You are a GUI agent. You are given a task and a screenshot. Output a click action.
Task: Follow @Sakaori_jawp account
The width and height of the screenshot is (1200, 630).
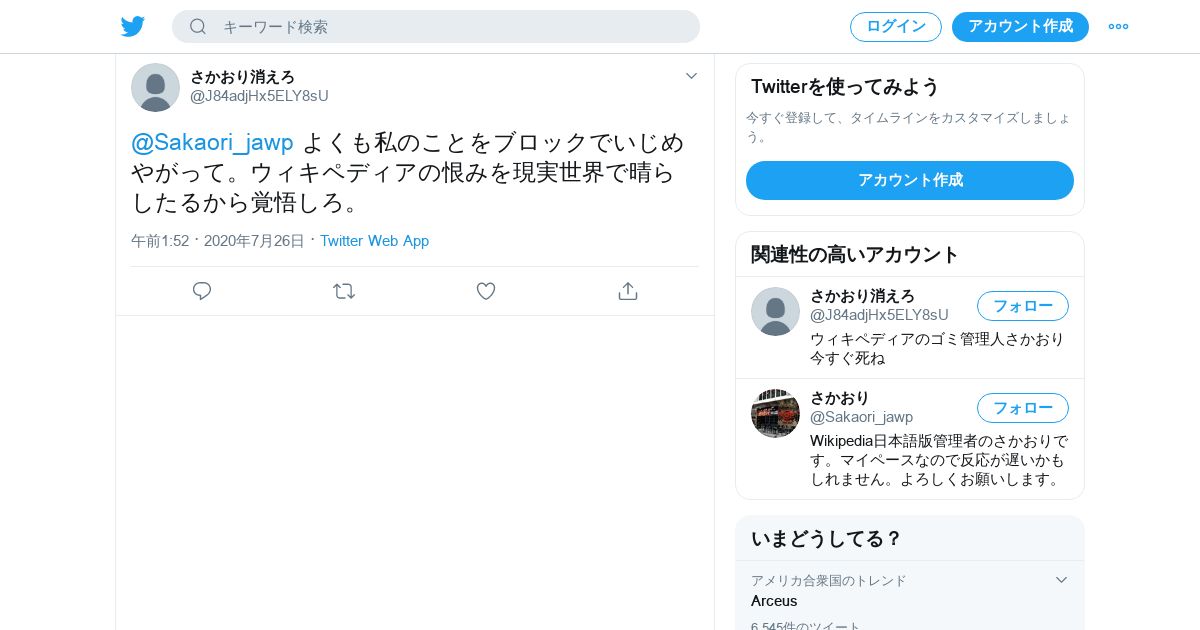click(x=1023, y=408)
